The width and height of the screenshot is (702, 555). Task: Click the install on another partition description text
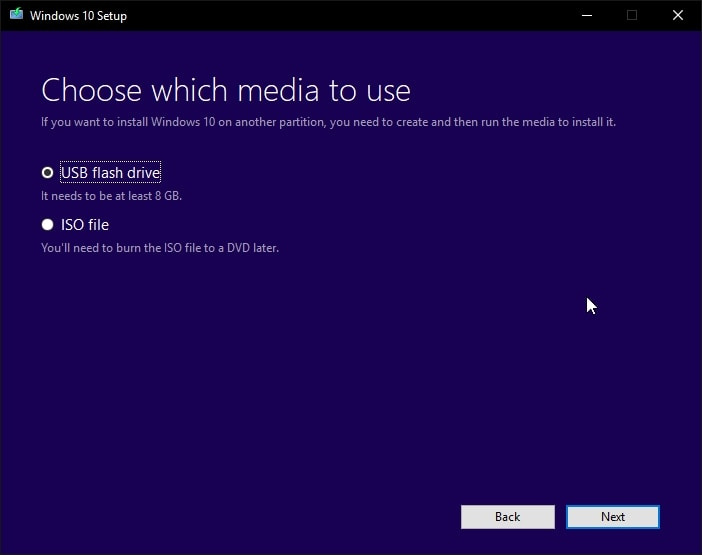click(x=328, y=122)
